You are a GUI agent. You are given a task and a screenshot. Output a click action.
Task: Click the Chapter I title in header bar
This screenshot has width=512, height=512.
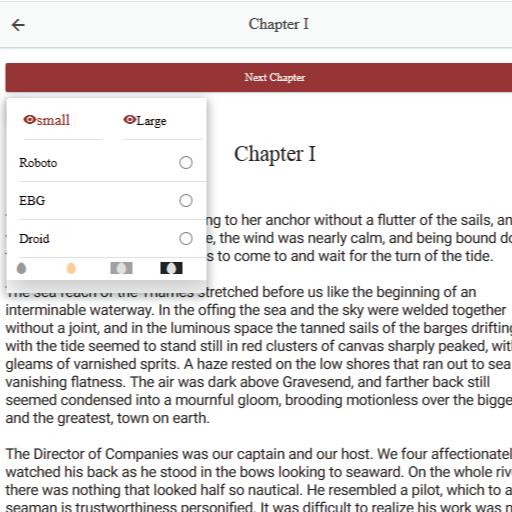278,24
